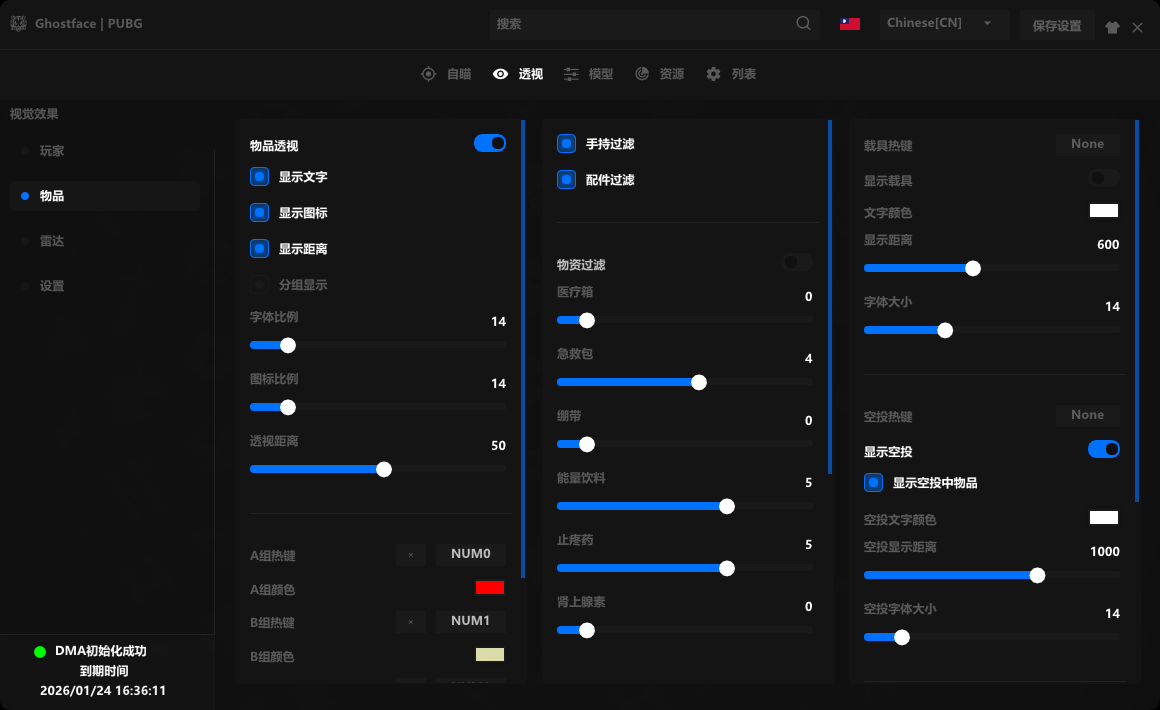Select 雷达 in the left sidebar

pos(52,241)
